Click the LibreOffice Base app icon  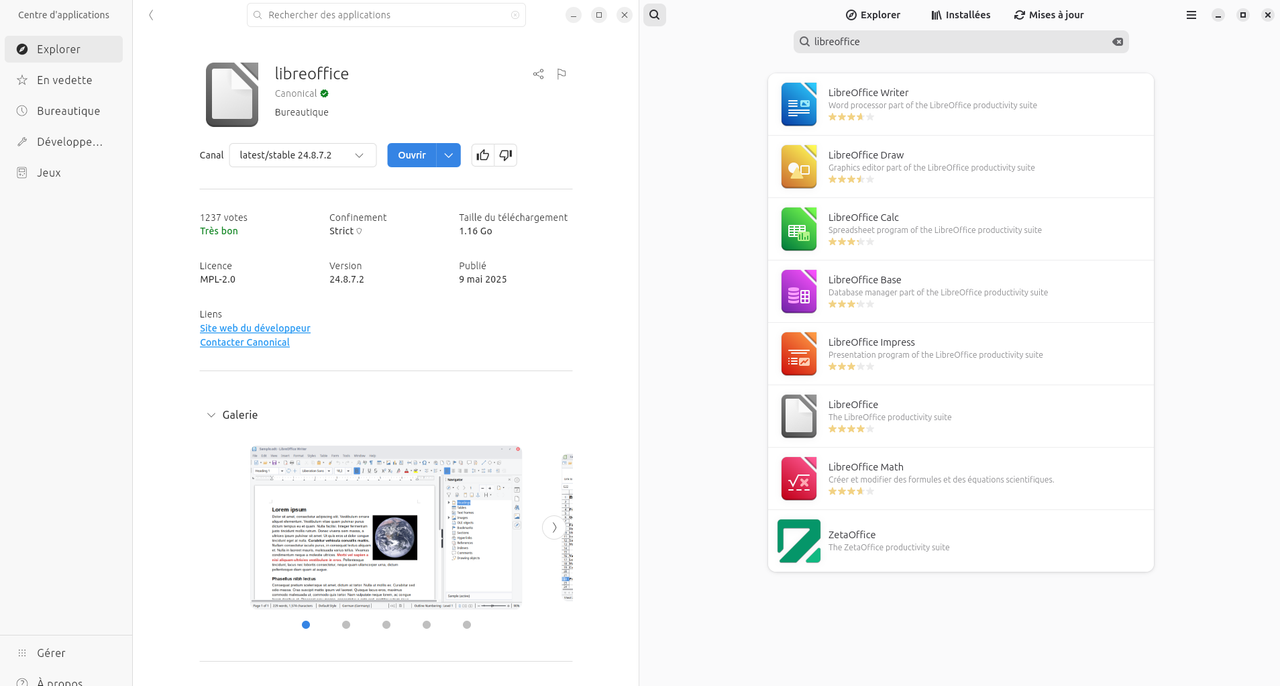[x=799, y=292]
